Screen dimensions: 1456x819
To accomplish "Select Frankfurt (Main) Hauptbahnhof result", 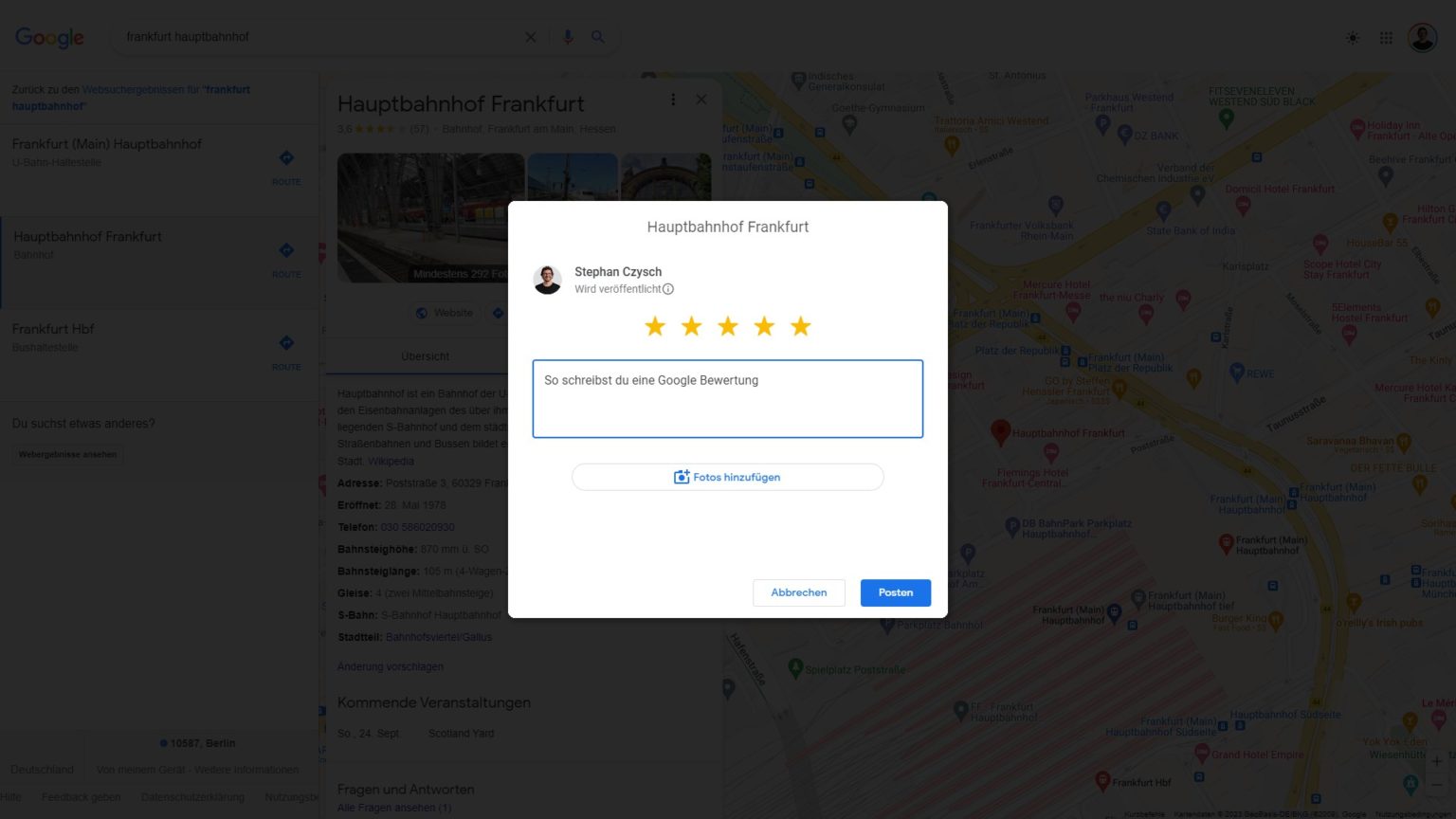I will point(159,171).
